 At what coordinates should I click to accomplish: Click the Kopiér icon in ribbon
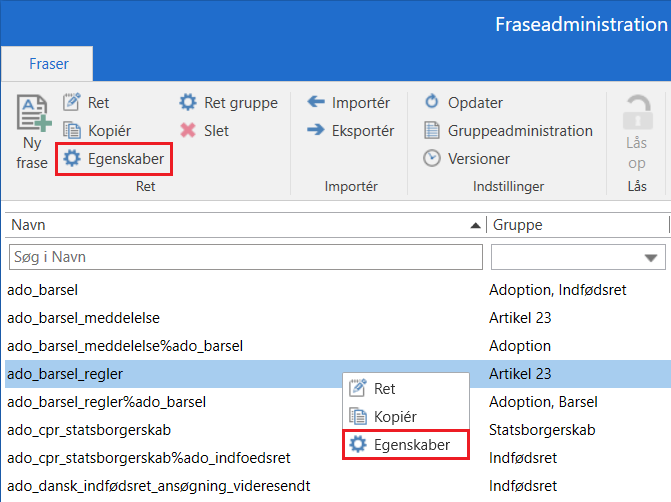point(72,131)
